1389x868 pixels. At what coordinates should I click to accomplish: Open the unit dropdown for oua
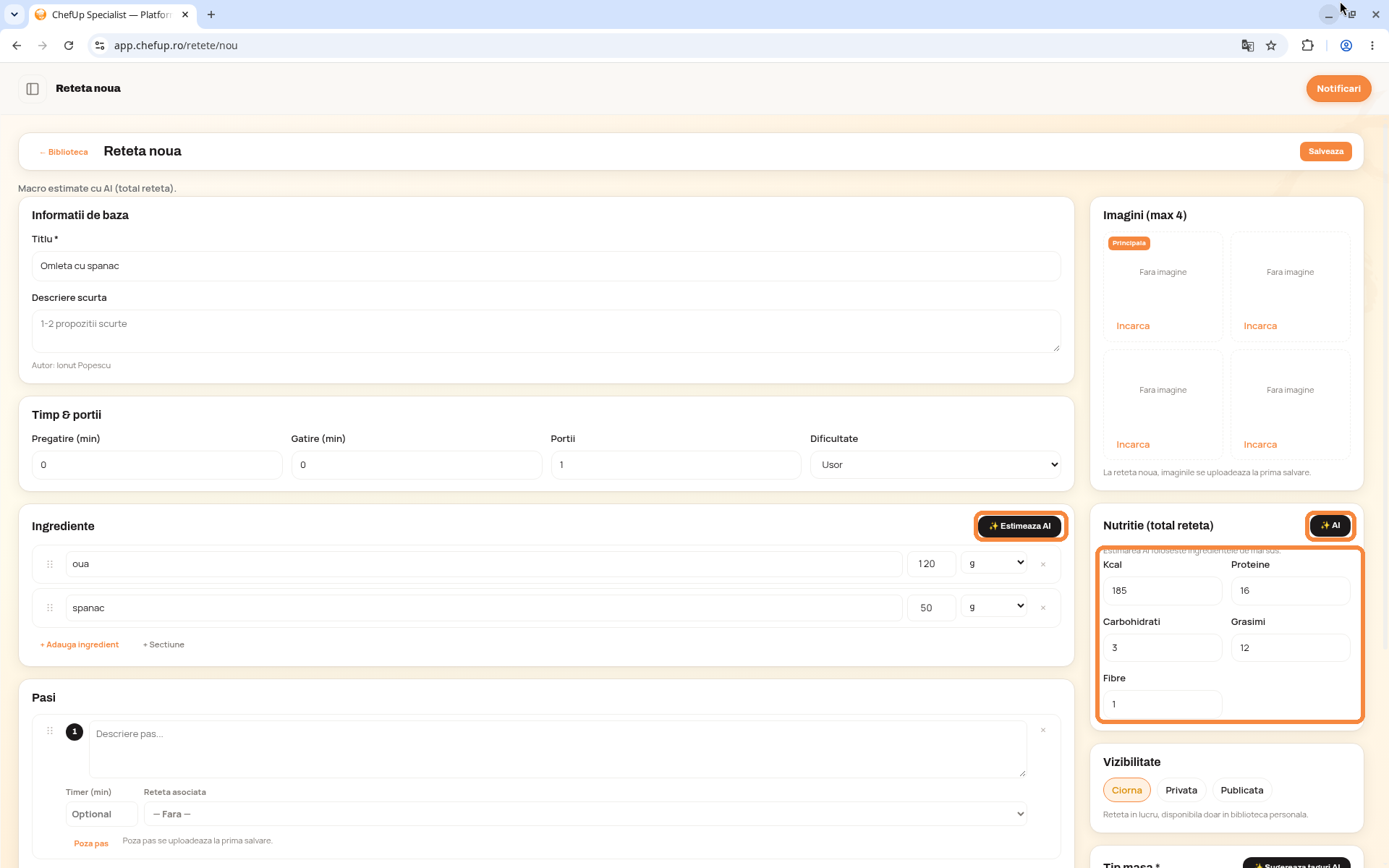[994, 563]
